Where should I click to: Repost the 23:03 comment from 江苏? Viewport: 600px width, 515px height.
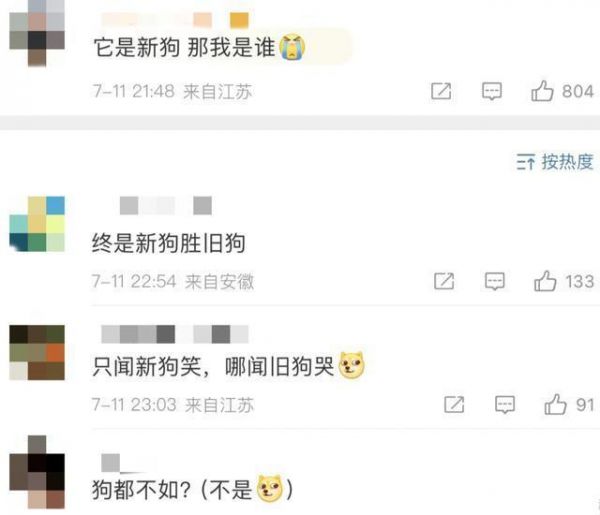[x=454, y=405]
